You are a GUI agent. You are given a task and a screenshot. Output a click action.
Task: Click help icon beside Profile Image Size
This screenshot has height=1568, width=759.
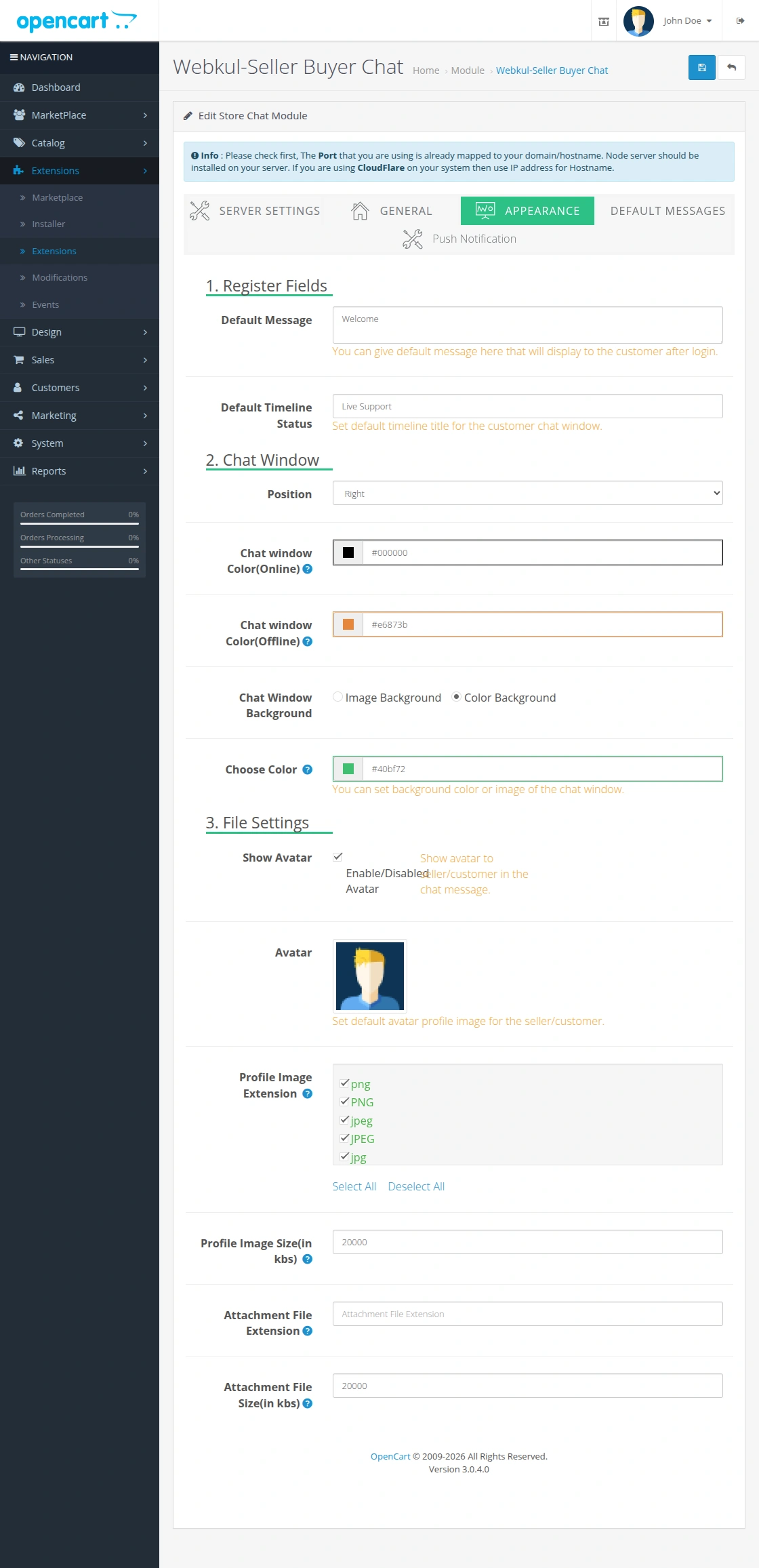click(308, 1259)
